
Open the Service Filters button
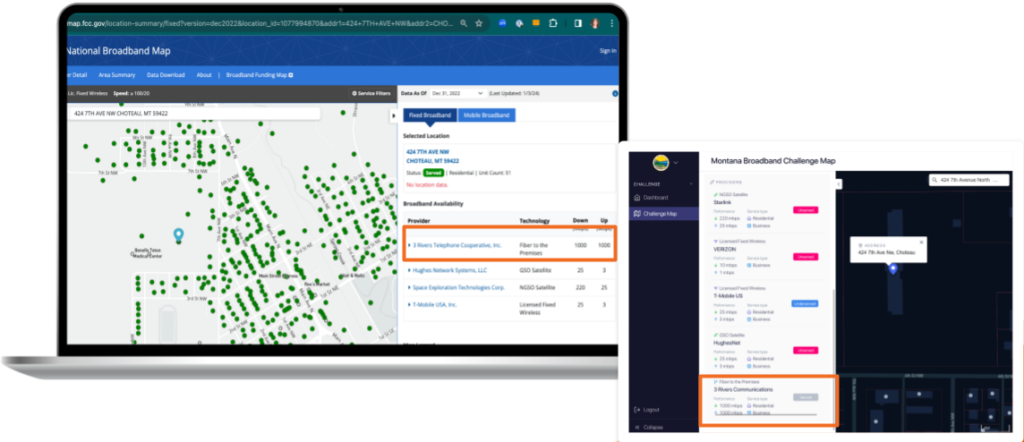[371, 94]
